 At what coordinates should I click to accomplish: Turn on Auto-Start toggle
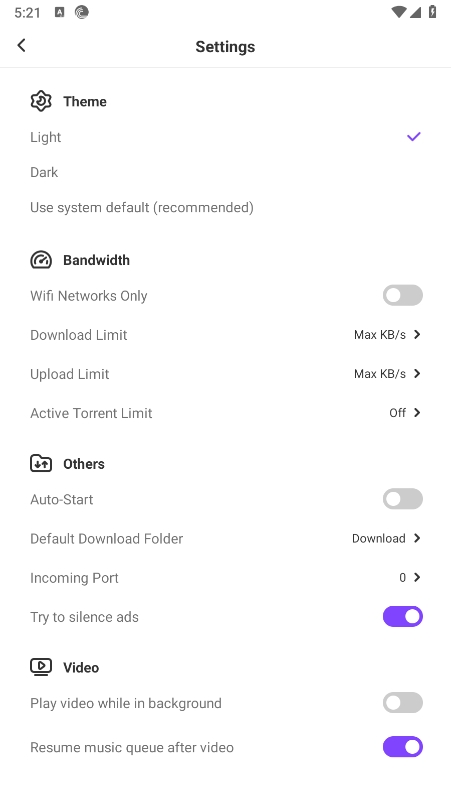pyautogui.click(x=403, y=499)
